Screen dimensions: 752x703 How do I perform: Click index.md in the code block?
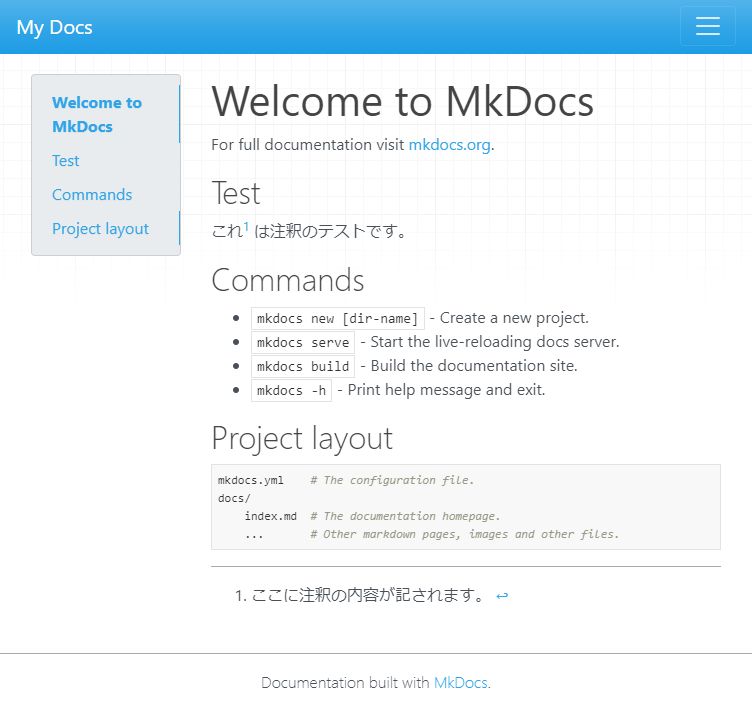(270, 516)
